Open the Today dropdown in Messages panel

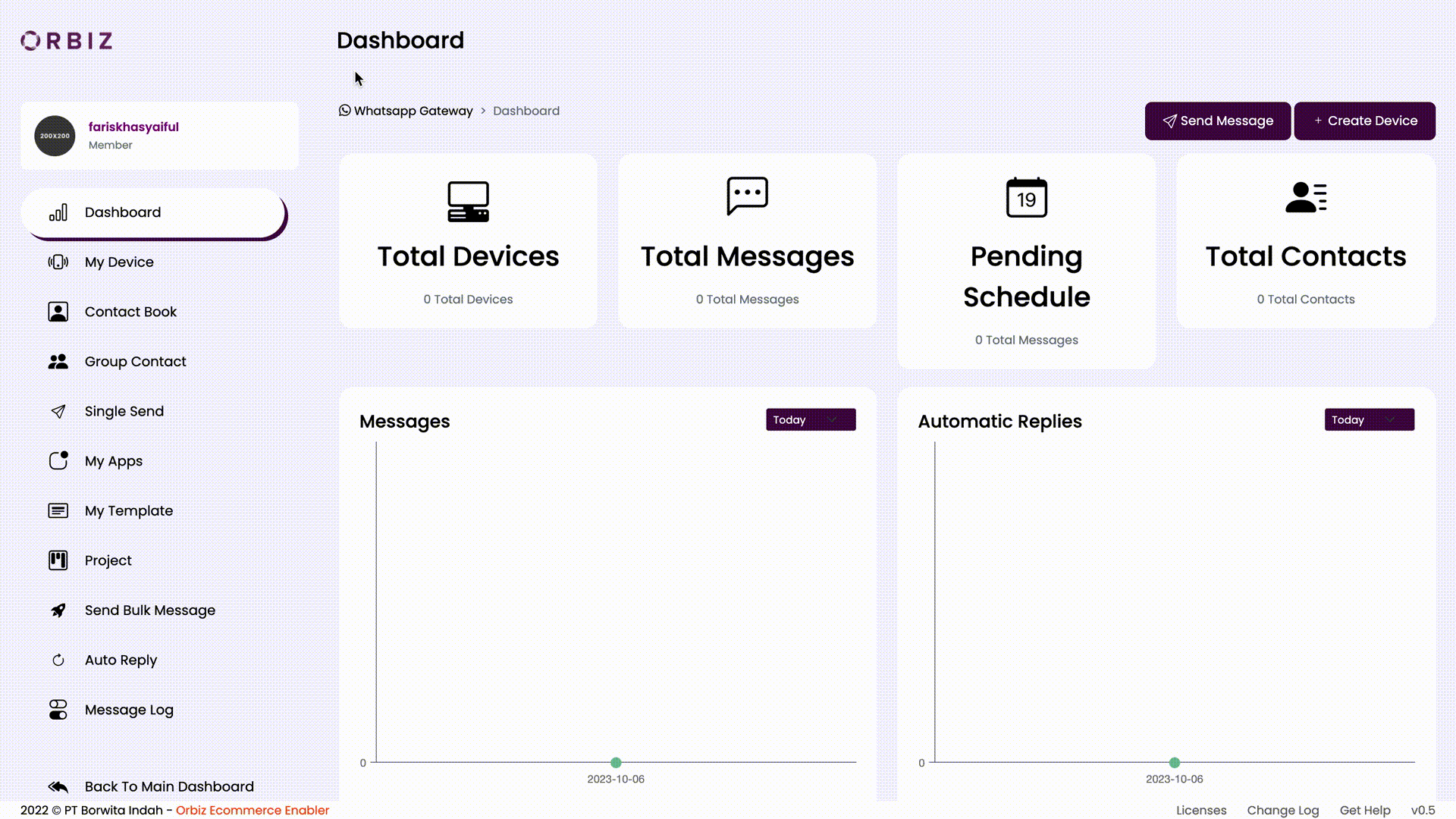pos(810,419)
